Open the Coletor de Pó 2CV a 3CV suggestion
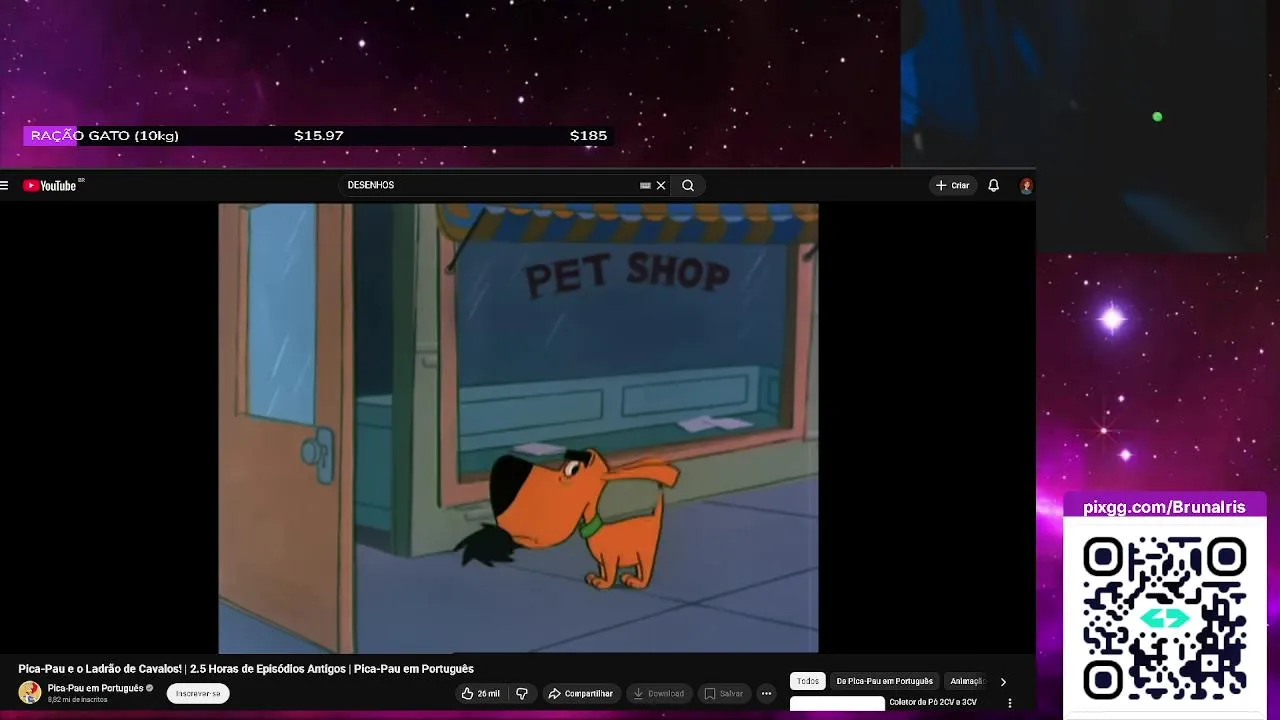This screenshot has height=720, width=1280. pyautogui.click(x=933, y=702)
